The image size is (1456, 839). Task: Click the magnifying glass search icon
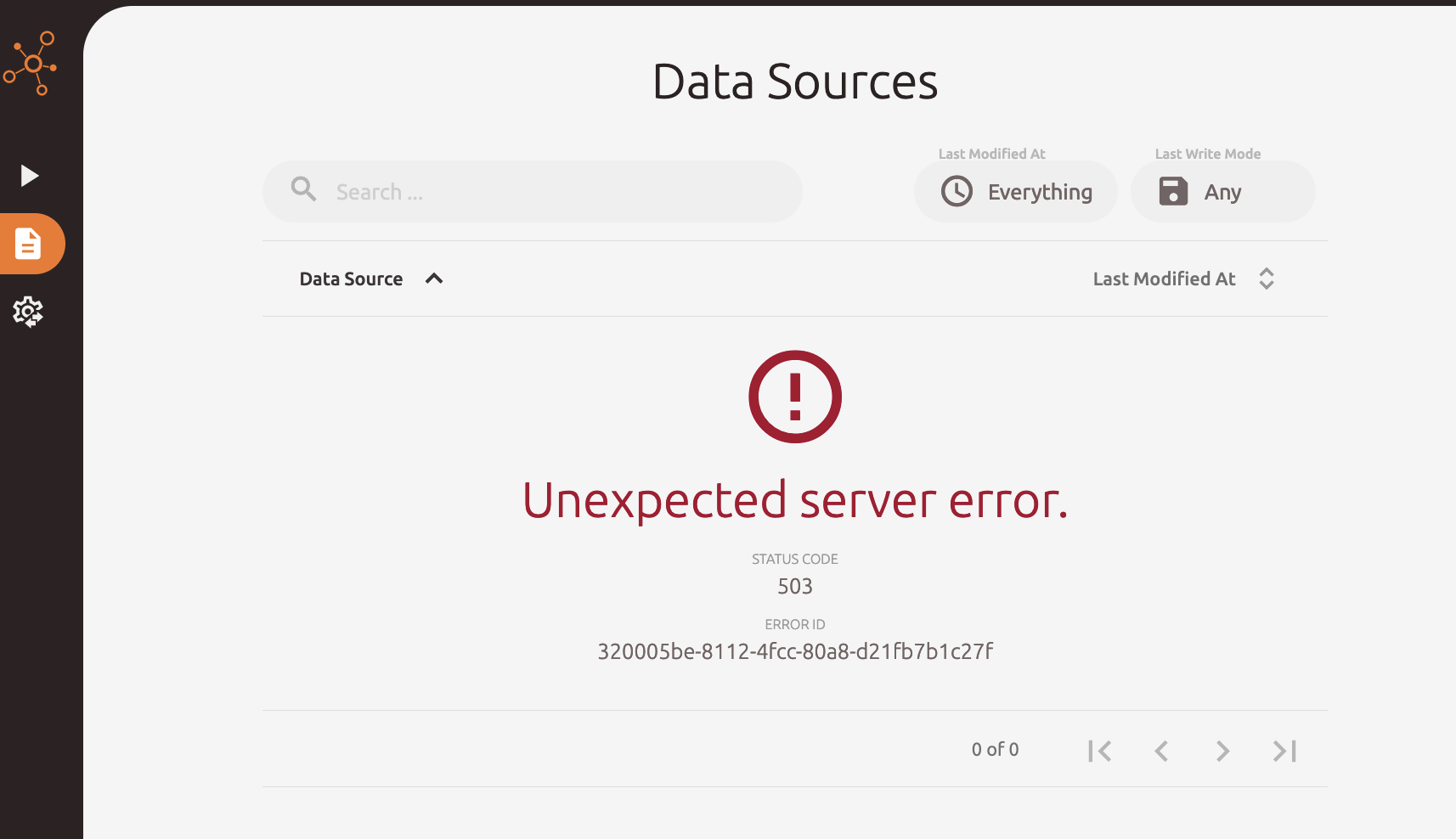pyautogui.click(x=303, y=189)
